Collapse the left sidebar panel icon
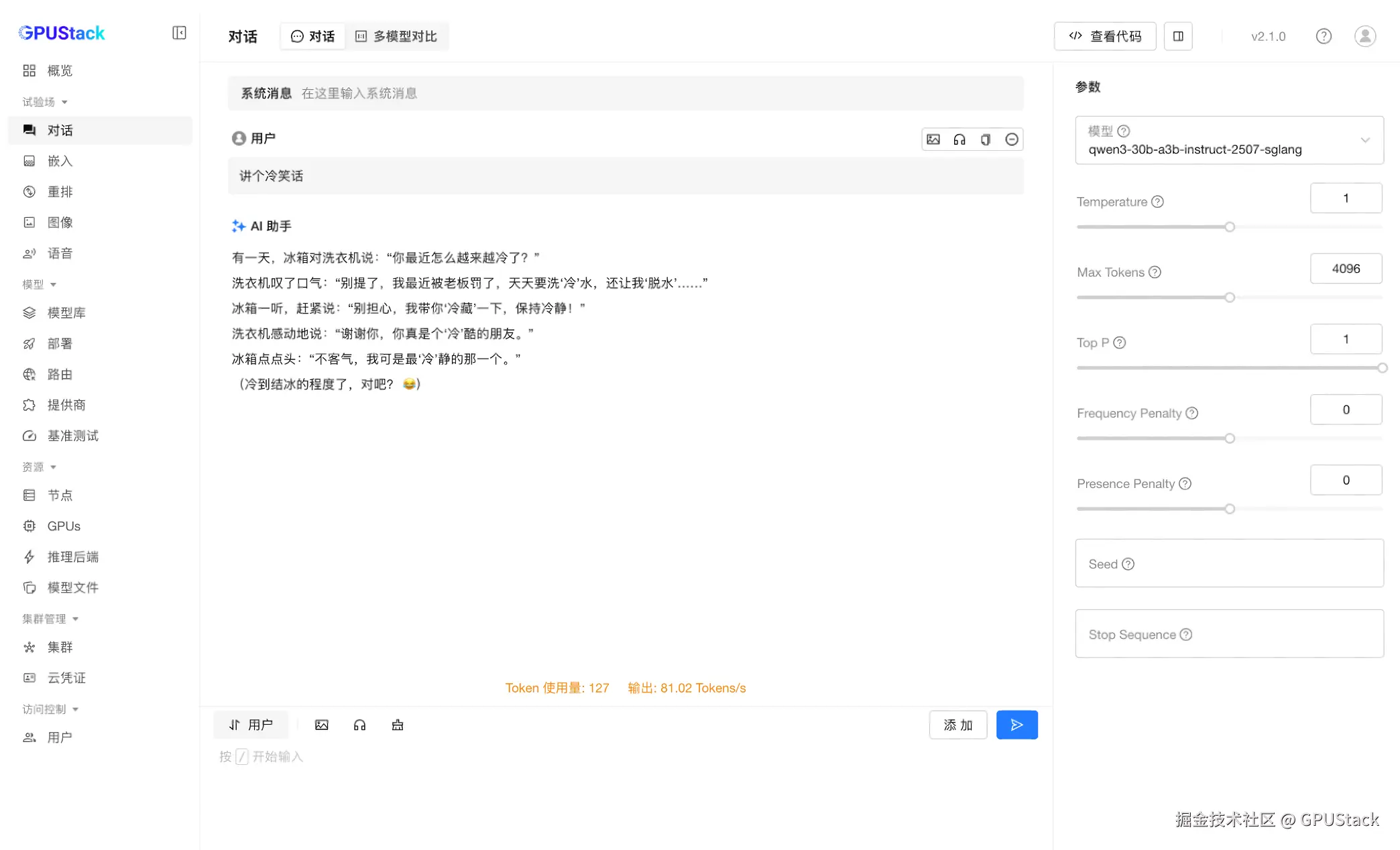This screenshot has width=1400, height=850. point(179,33)
